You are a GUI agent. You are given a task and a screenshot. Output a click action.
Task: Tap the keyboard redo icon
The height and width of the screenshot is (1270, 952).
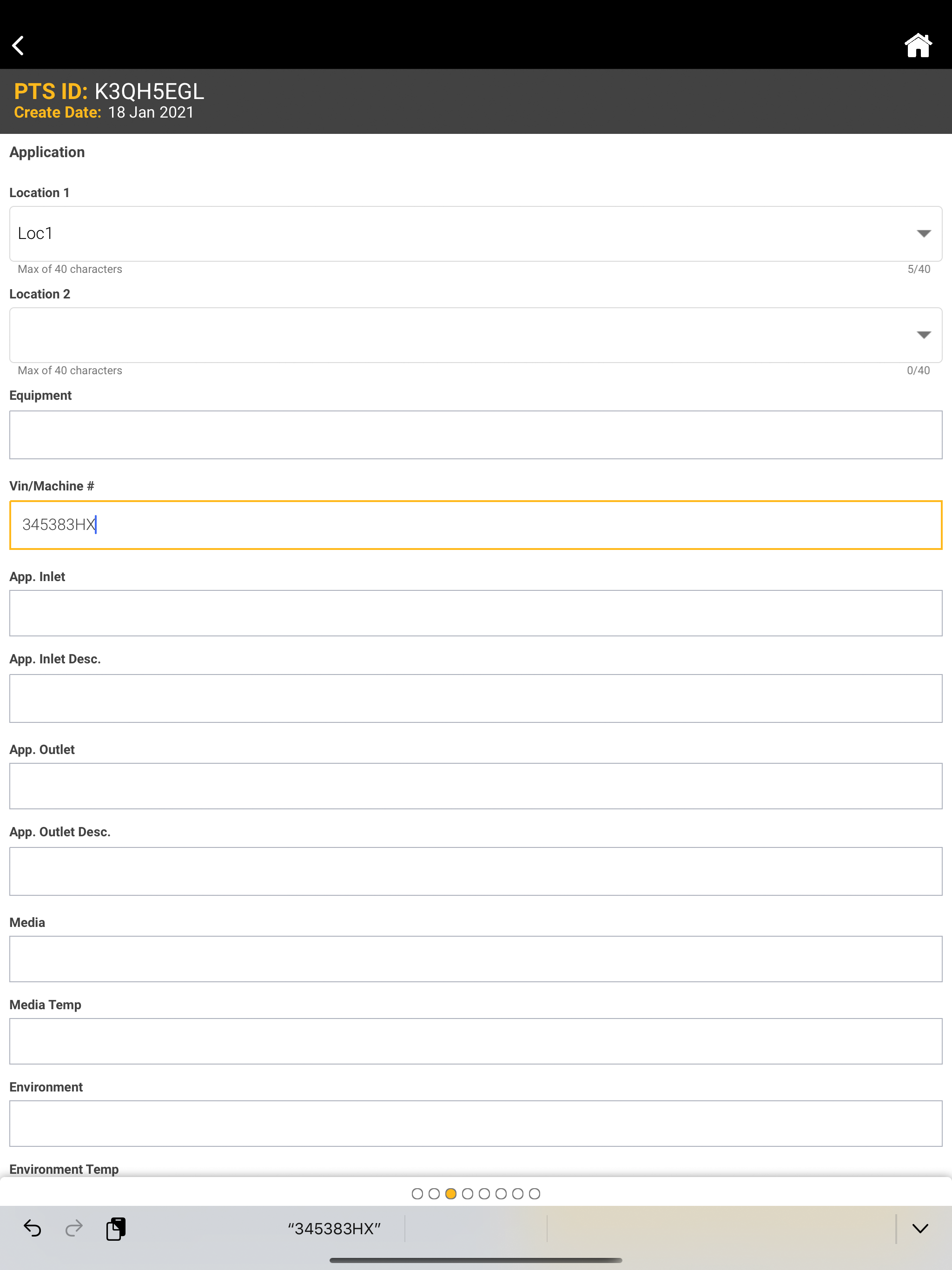pyautogui.click(x=74, y=1228)
